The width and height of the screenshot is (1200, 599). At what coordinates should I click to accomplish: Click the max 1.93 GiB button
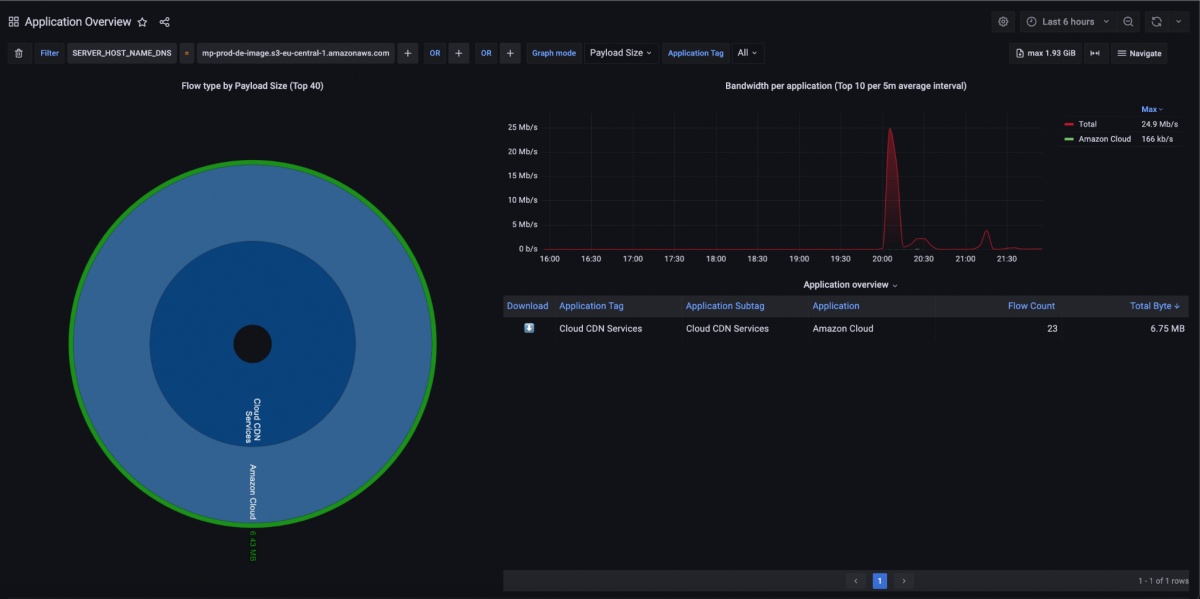coord(1045,53)
